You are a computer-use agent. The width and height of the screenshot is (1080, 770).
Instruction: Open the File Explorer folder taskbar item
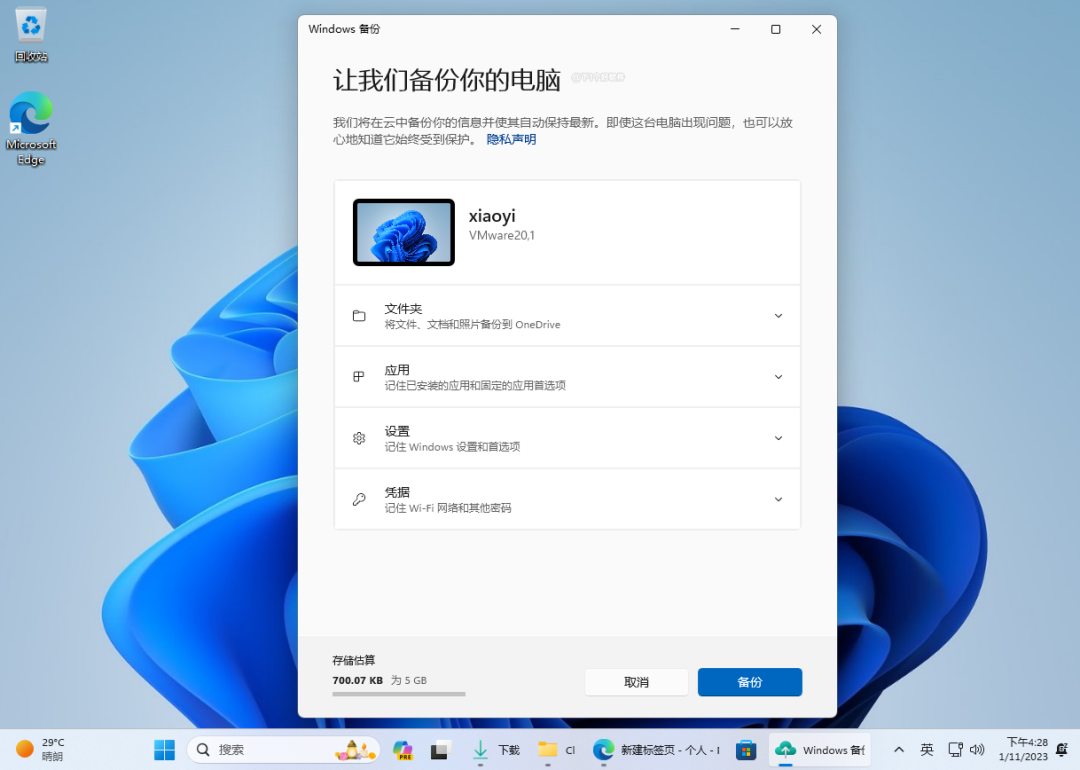[557, 749]
